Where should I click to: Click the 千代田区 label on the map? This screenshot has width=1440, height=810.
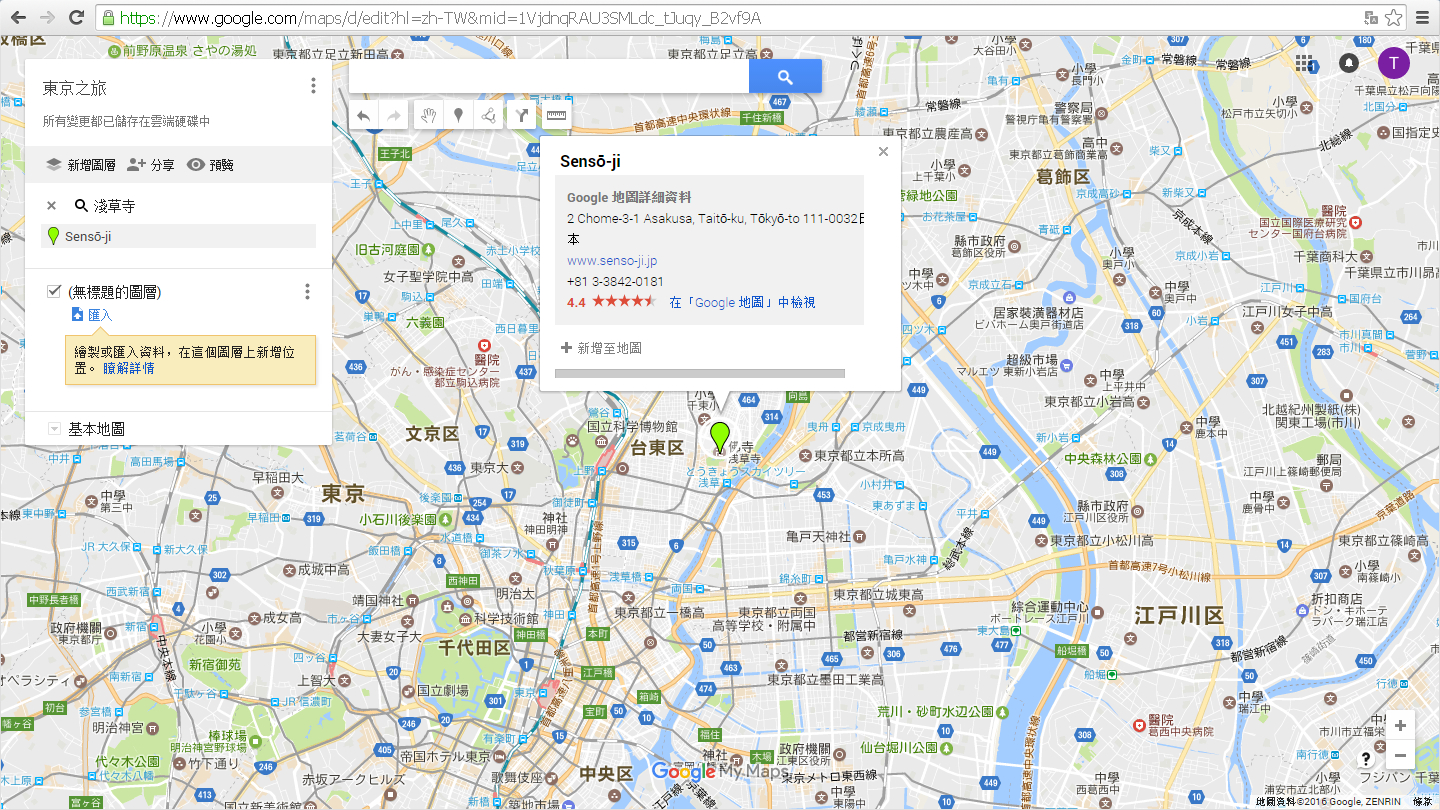(475, 646)
